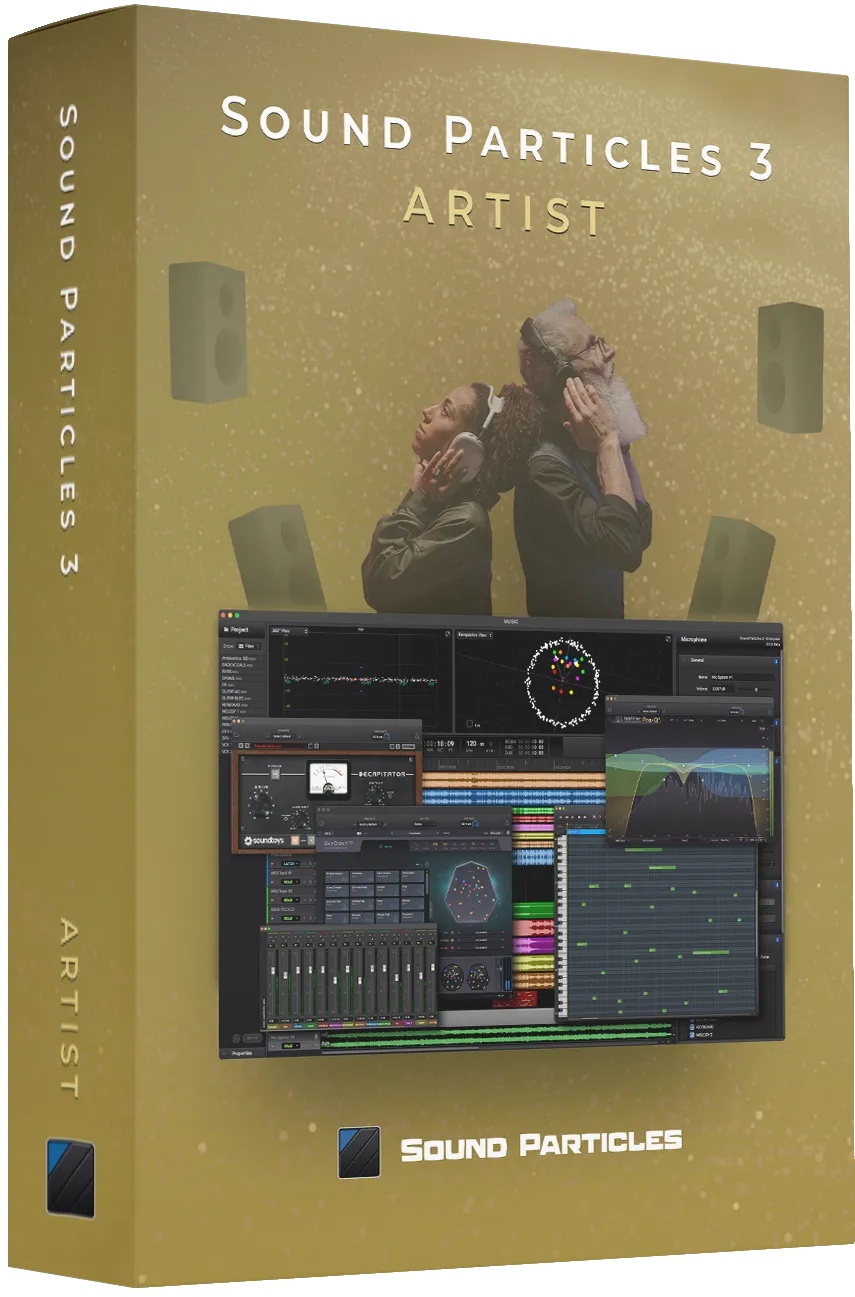855x1297 pixels.
Task: Click the 120 BPM tempo display
Action: pos(471,743)
